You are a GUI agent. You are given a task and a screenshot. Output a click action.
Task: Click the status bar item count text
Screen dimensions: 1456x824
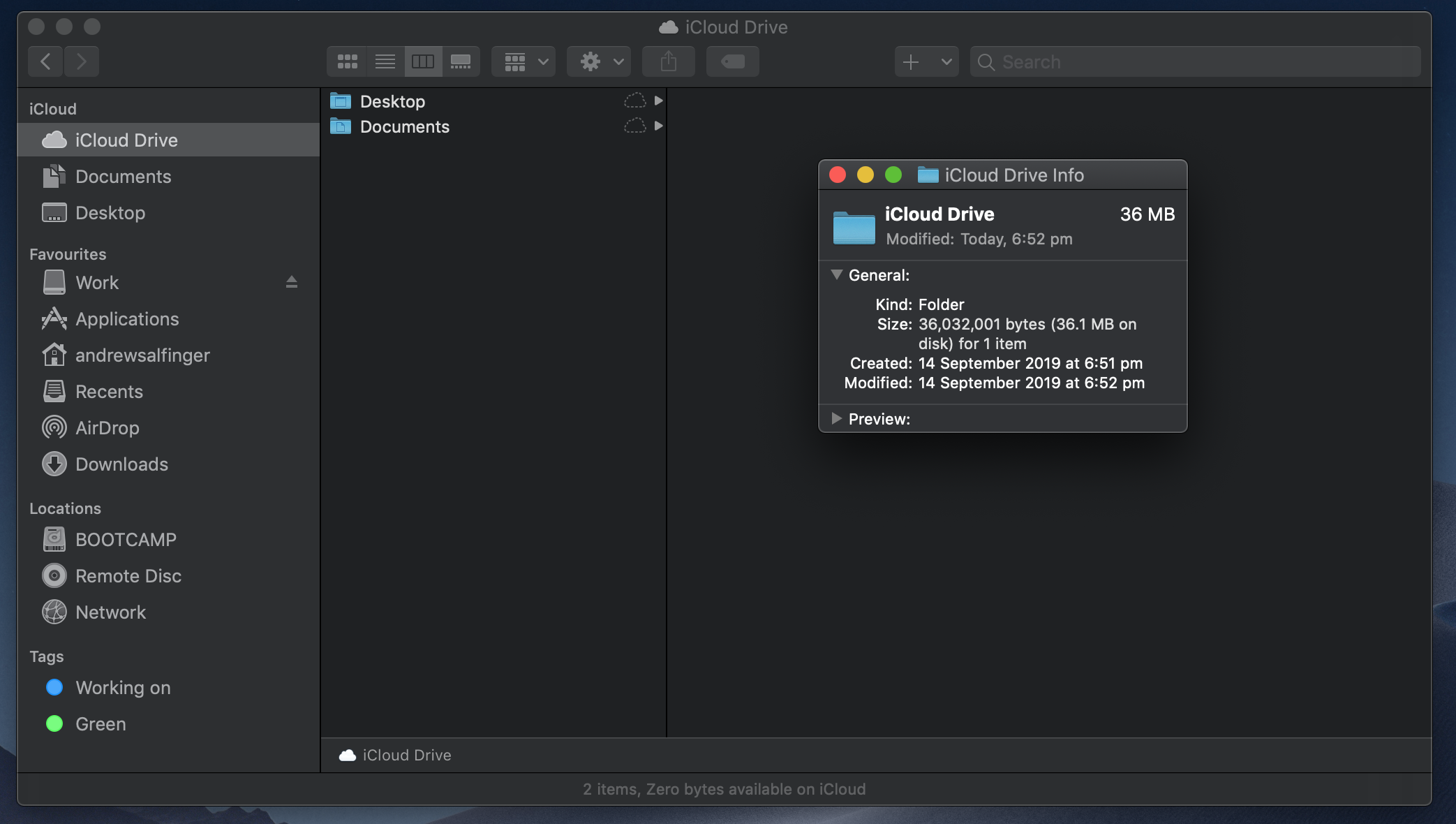[725, 789]
